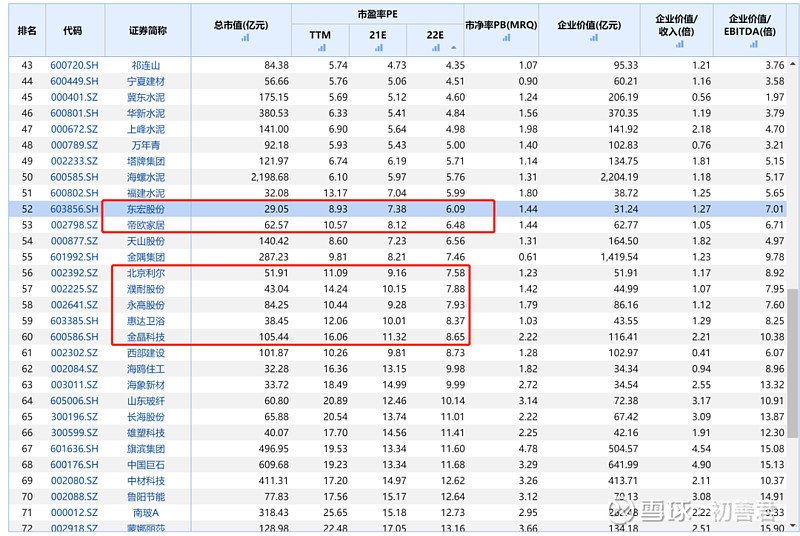Viewport: 800px width, 536px height.
Task: Open stock code 600720.SH
Action: click(x=74, y=65)
